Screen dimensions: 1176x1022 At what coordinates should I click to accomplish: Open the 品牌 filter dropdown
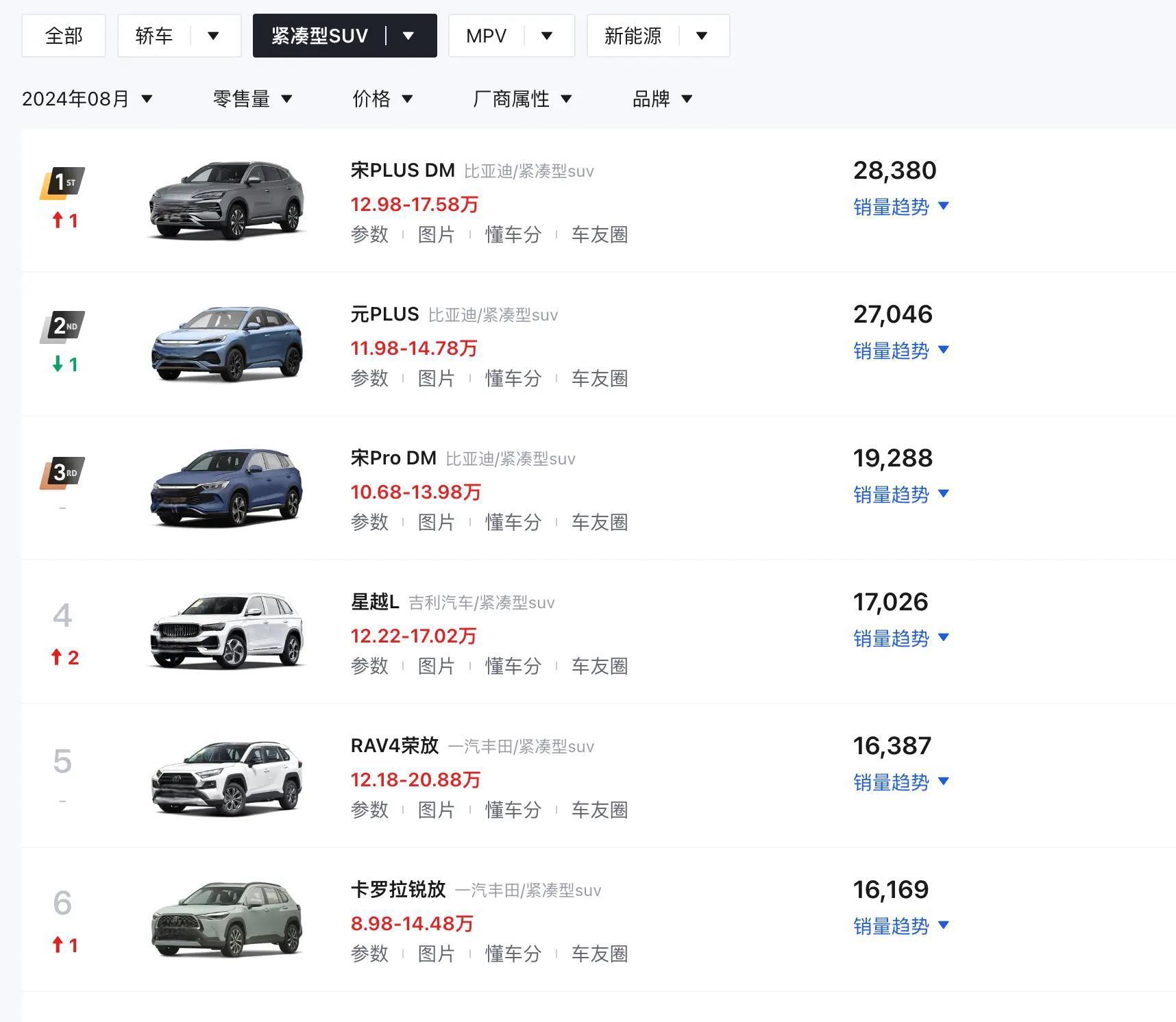(x=663, y=99)
